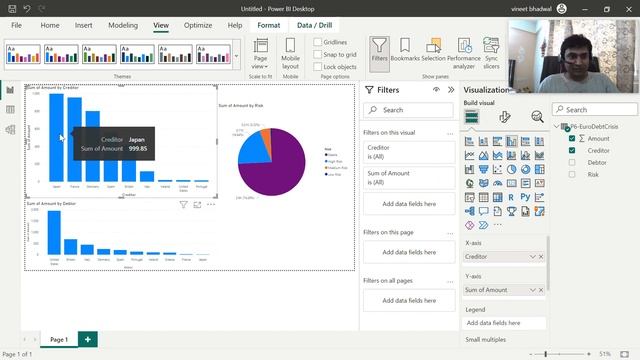
Task: Remove Creditor from the X-axis
Action: (x=541, y=257)
